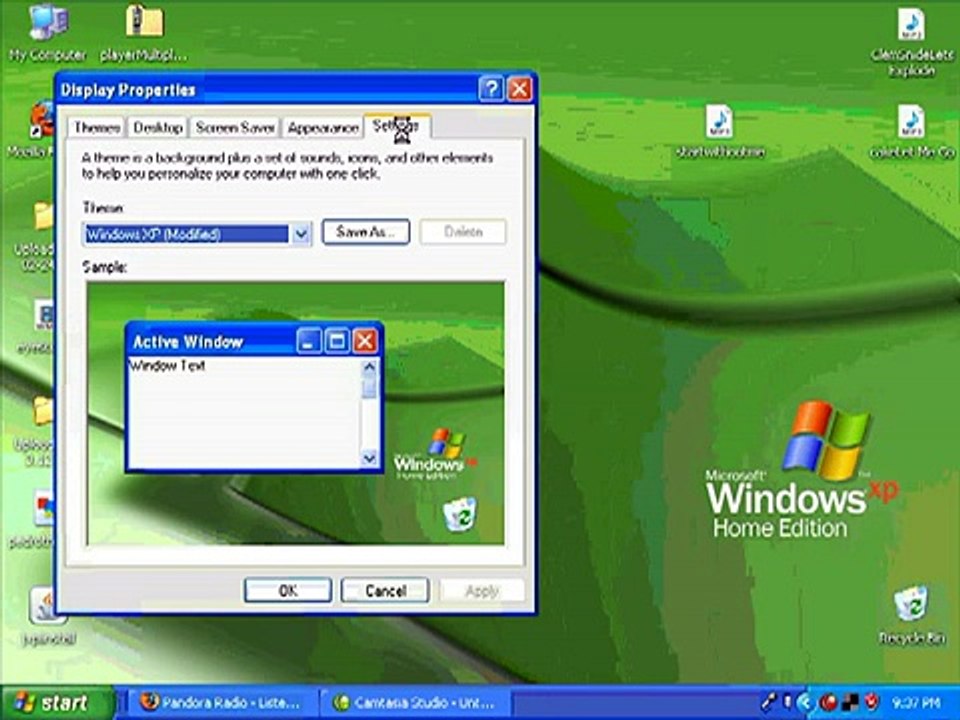This screenshot has height=720, width=960.
Task: Click the black and white squares tray icon
Action: point(850,702)
